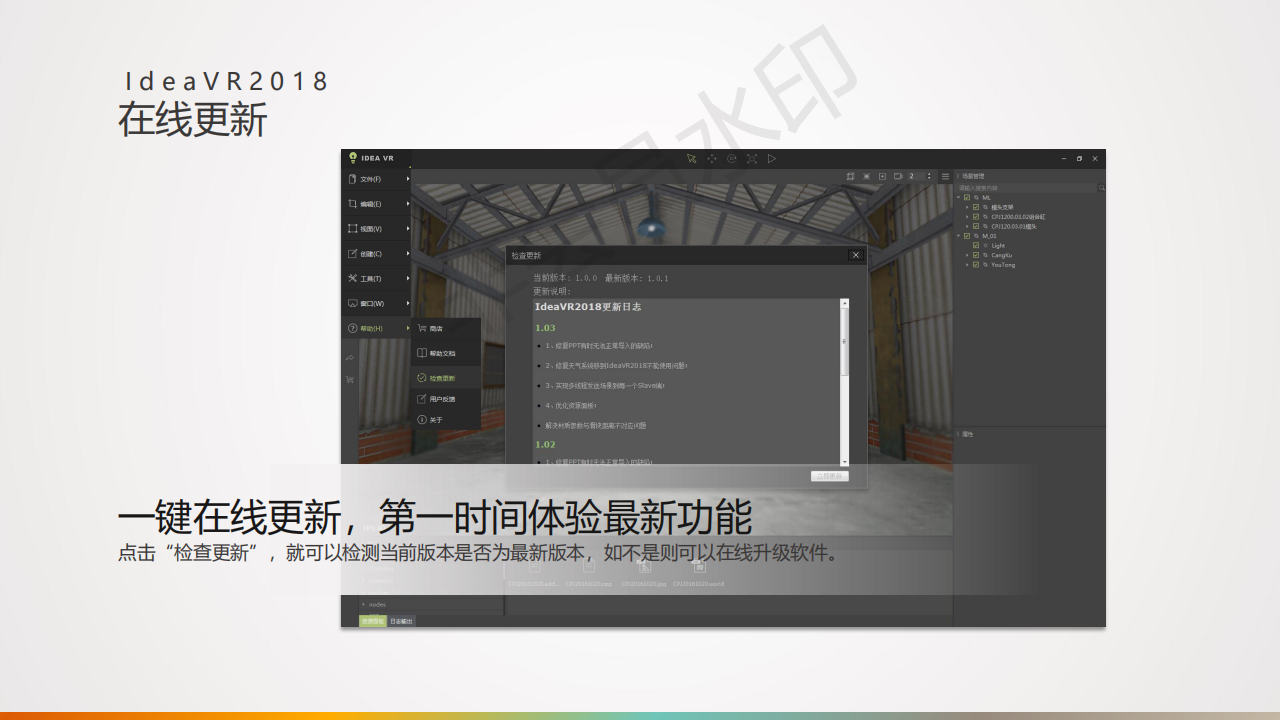Viewport: 1280px width, 720px height.
Task: Expand the nodes folder in resource panel
Action: pyautogui.click(x=363, y=604)
